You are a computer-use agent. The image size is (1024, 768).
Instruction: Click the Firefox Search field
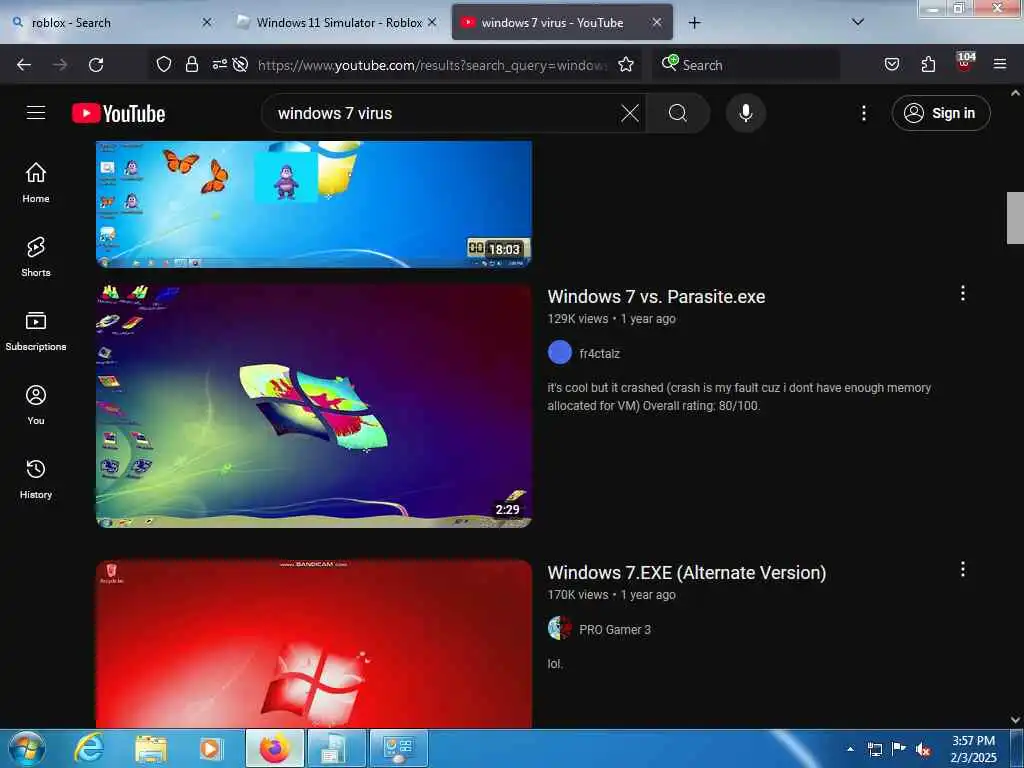tap(746, 65)
